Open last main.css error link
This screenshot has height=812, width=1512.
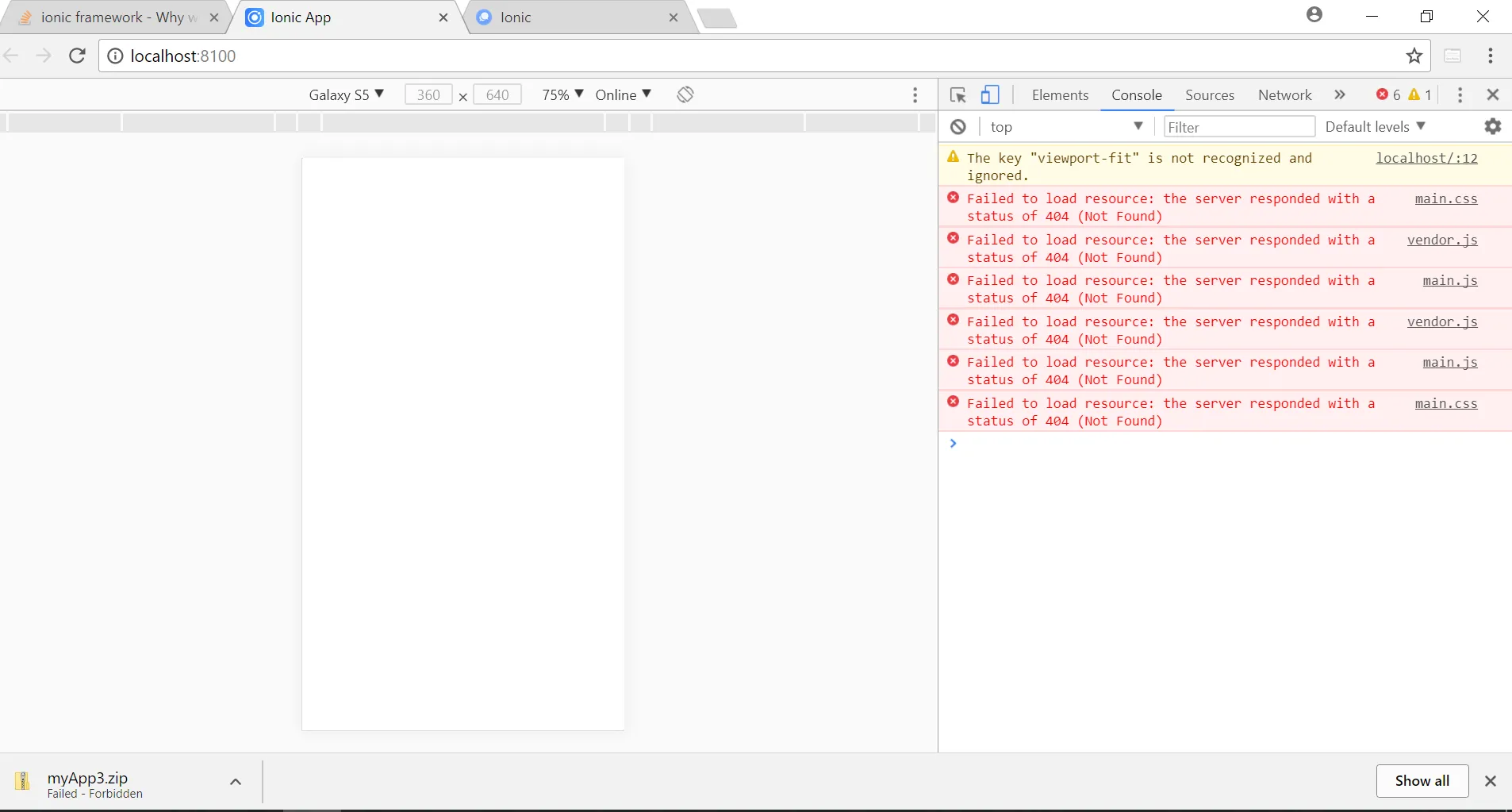coord(1445,403)
